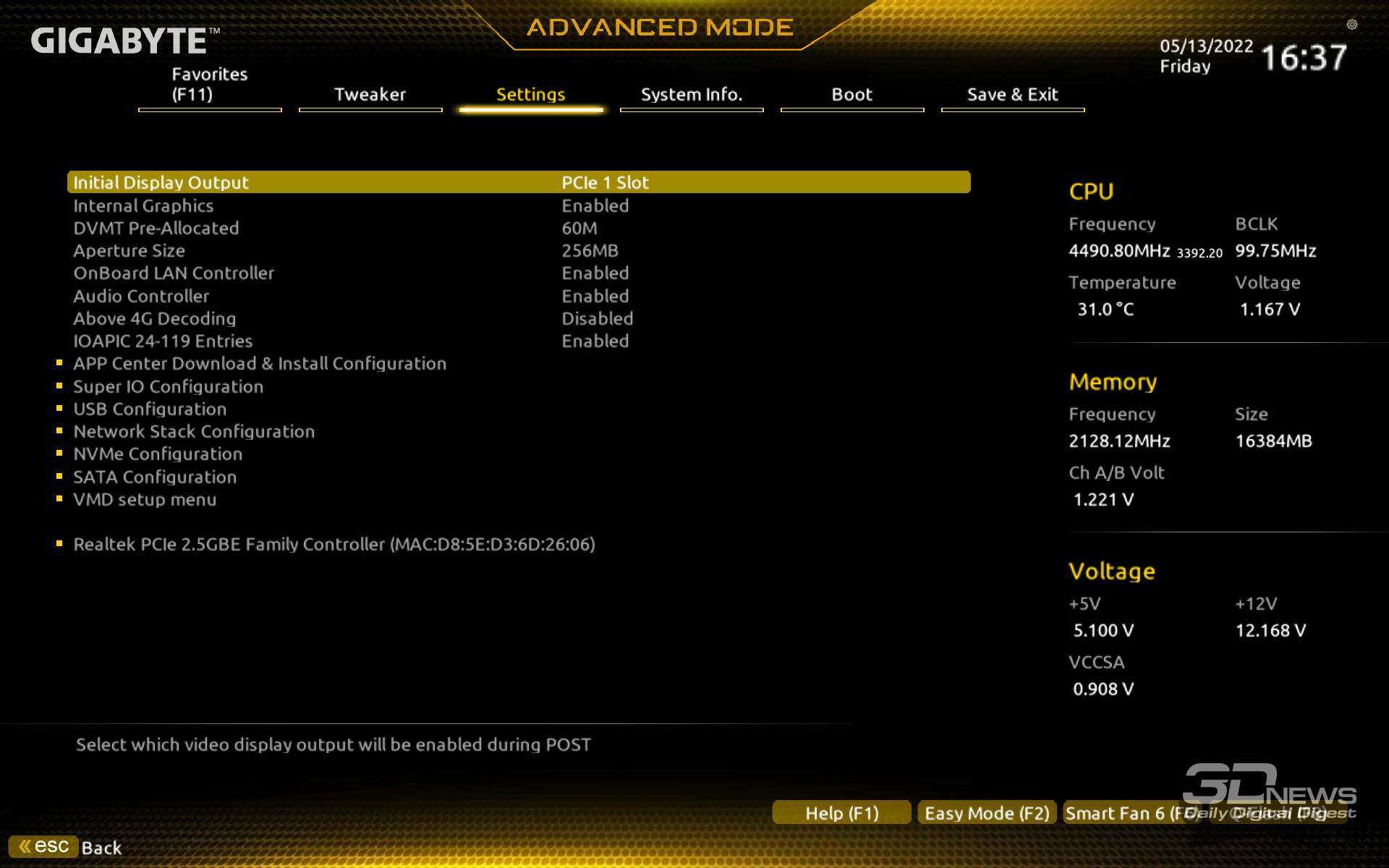This screenshot has height=868, width=1389.
Task: Click the ADVANCED MODE title
Action: [660, 27]
